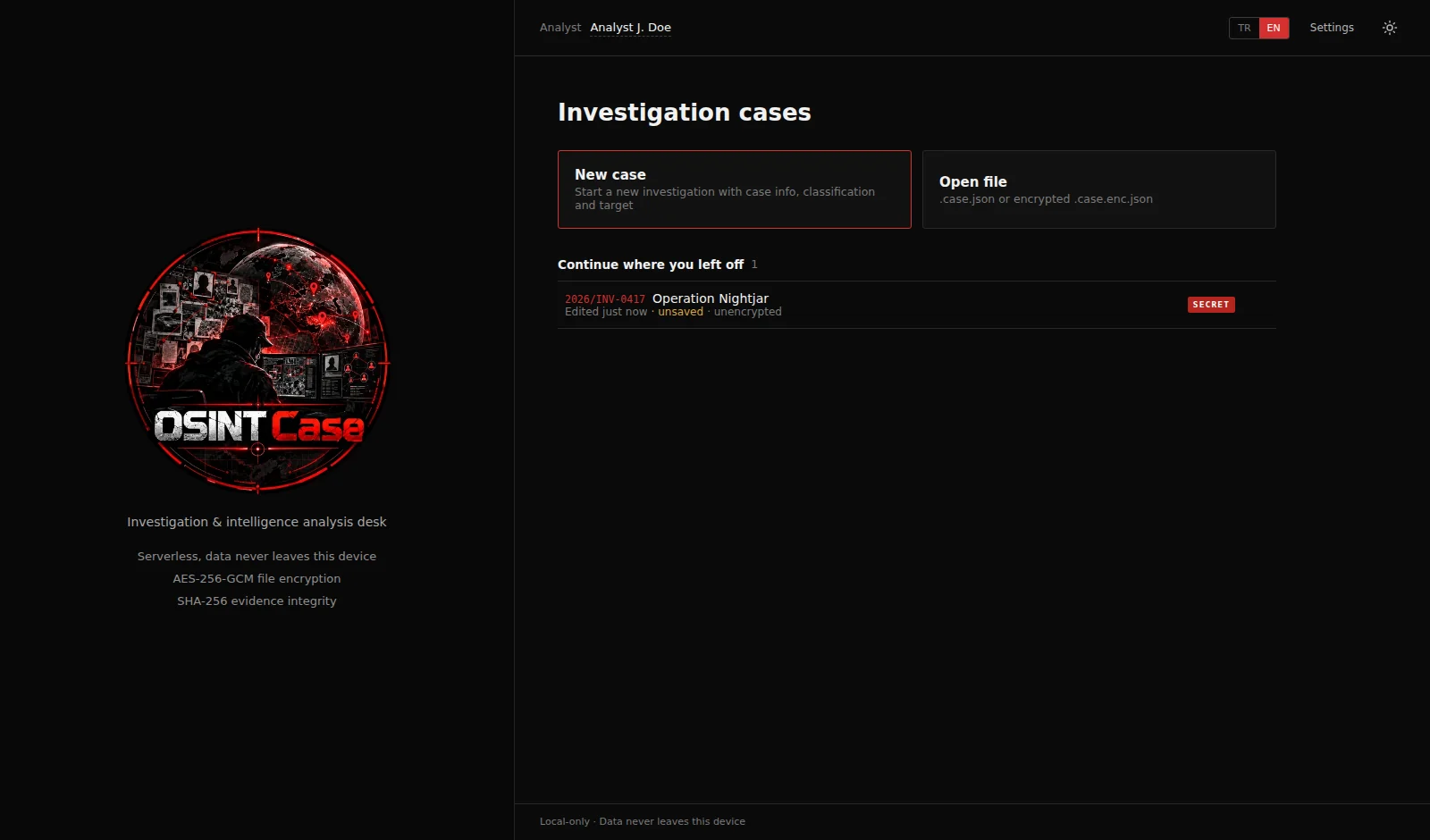Viewport: 1430px width, 840px height.
Task: Click 'SHA-256 evidence integrity' text
Action: 257,601
